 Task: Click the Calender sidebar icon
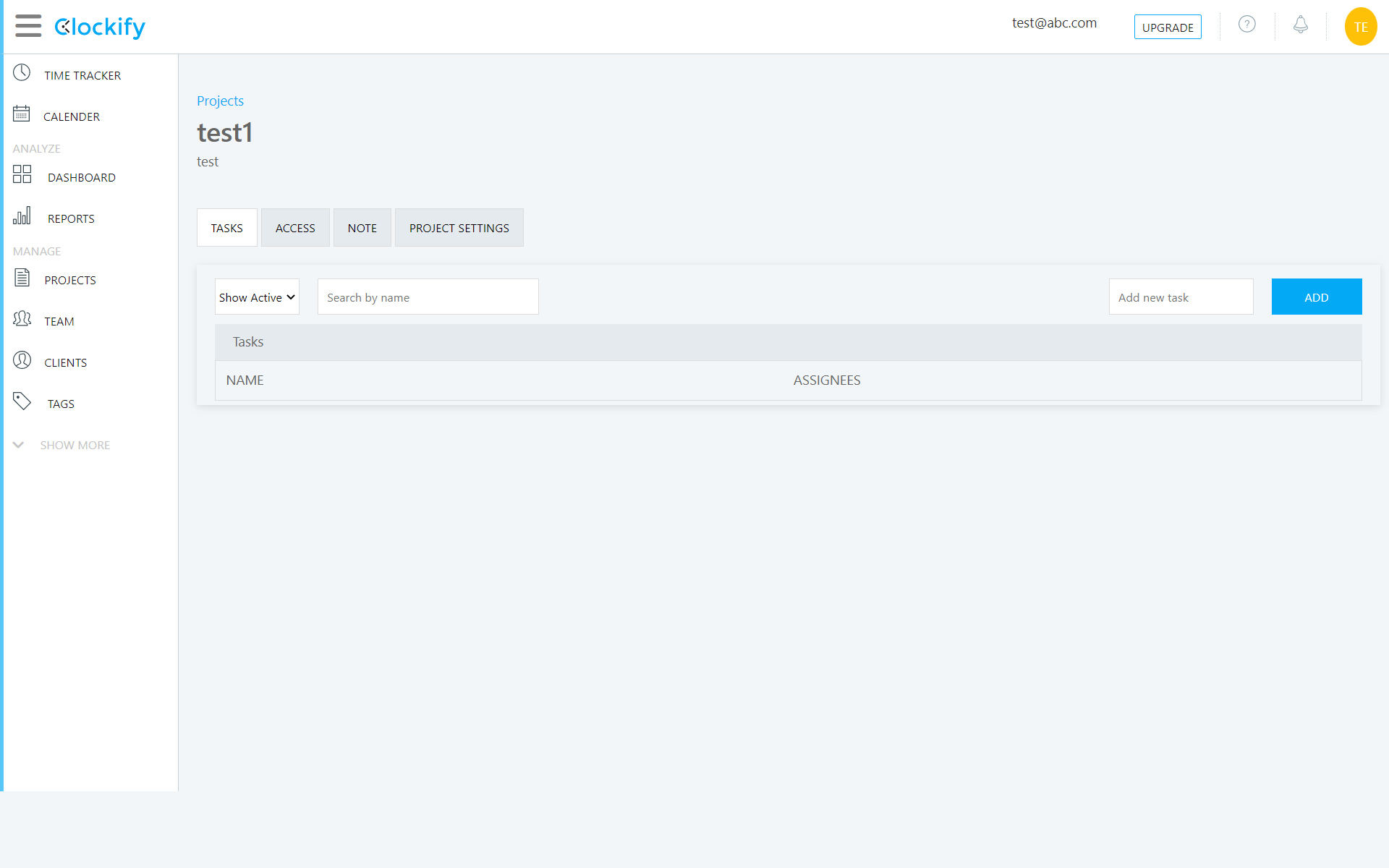(22, 114)
